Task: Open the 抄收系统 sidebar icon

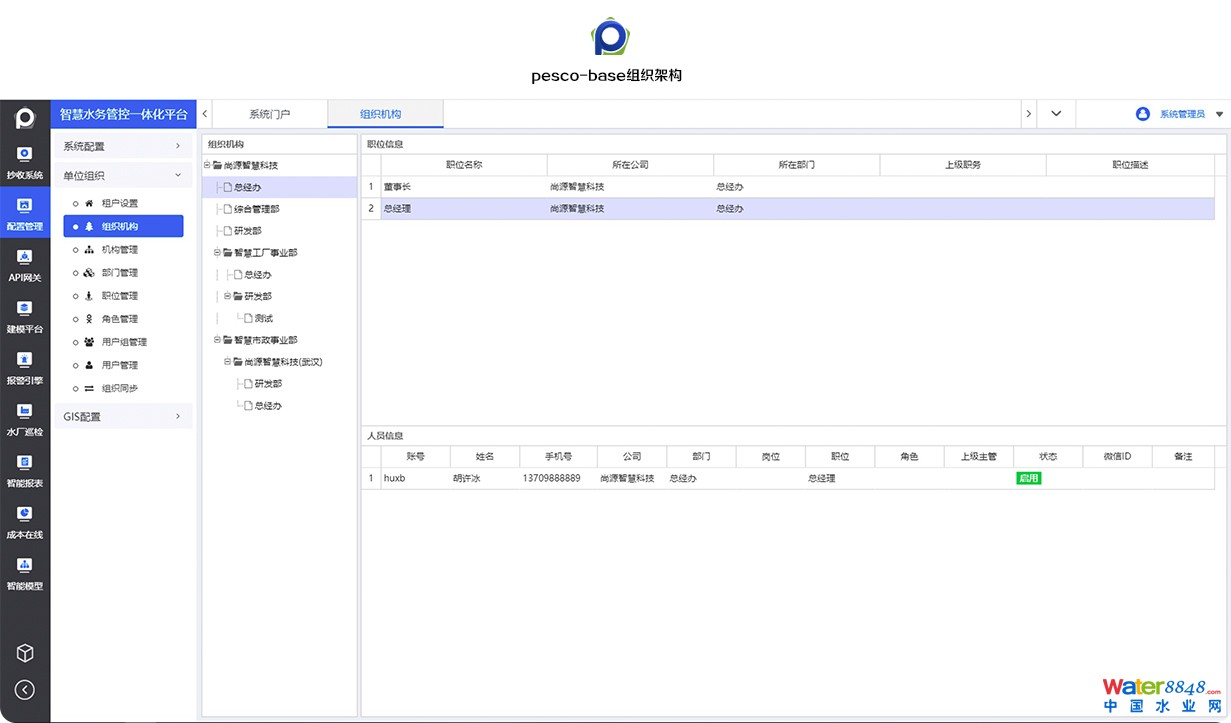Action: (x=25, y=155)
